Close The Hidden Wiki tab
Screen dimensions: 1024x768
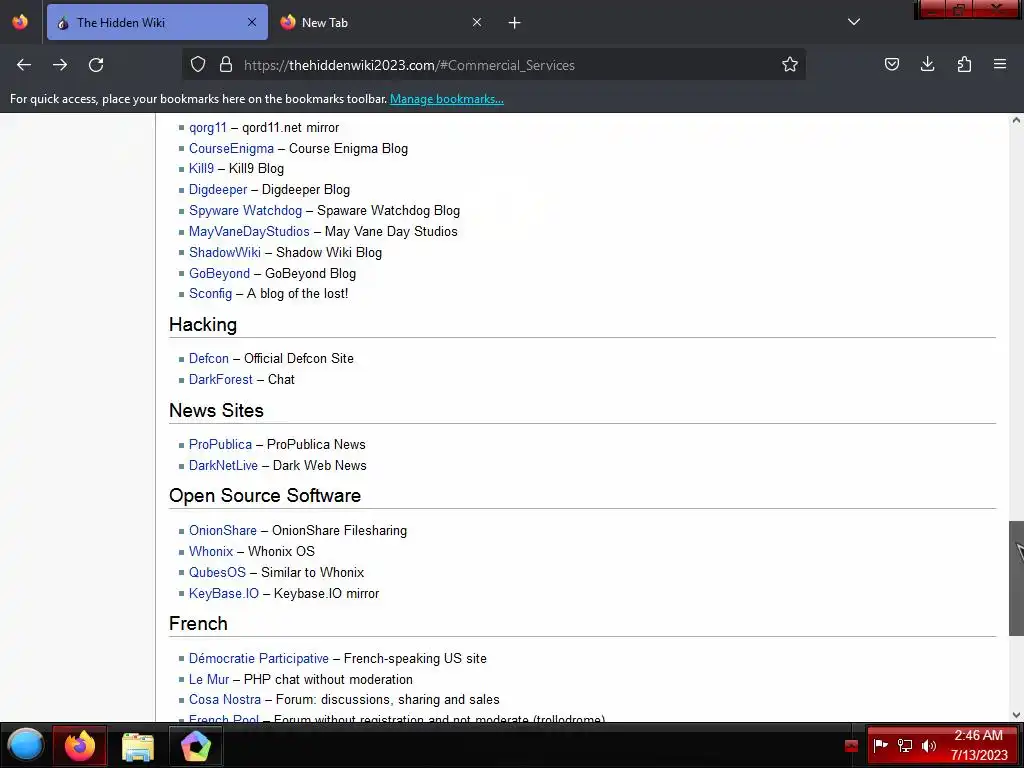[252, 22]
